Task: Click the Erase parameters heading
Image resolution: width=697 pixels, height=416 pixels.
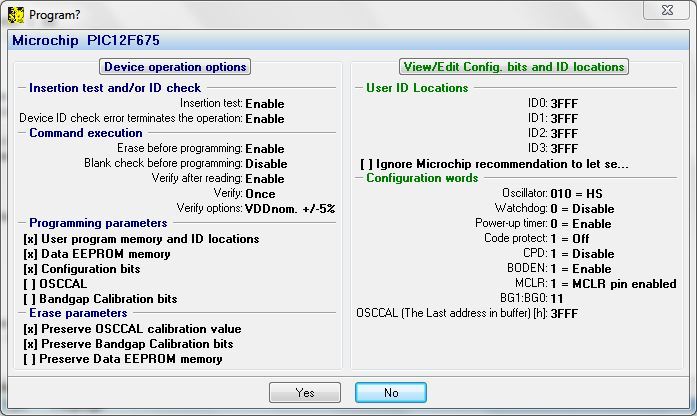Action: click(78, 313)
